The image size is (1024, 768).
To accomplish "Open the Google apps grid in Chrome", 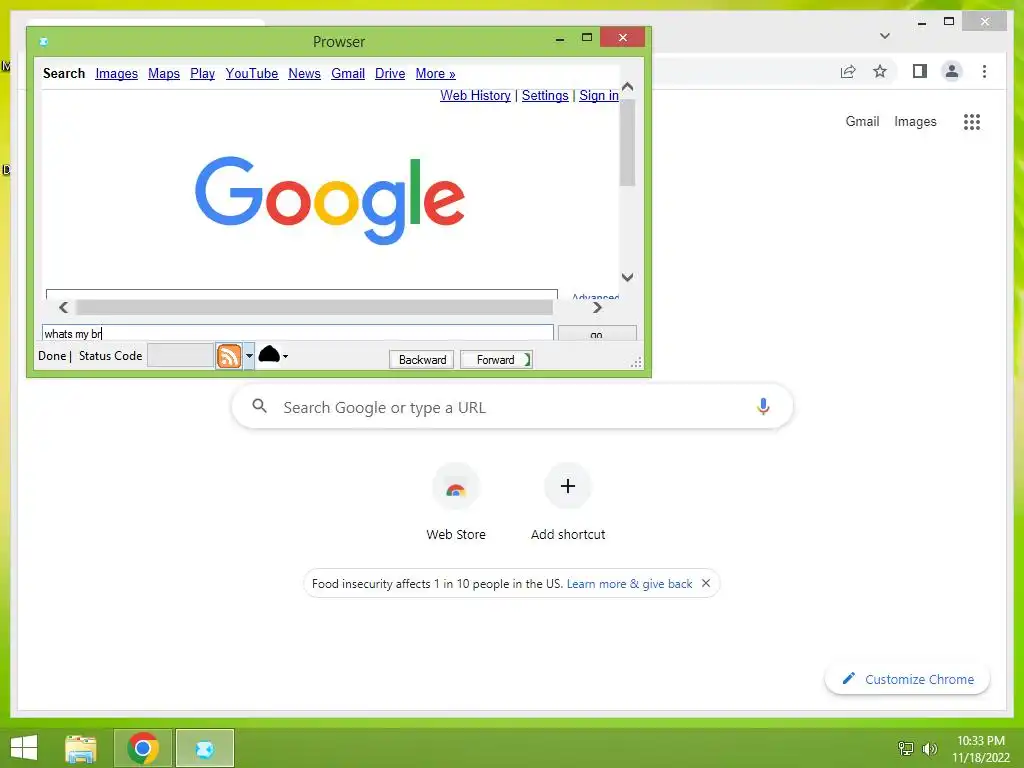I will [972, 121].
